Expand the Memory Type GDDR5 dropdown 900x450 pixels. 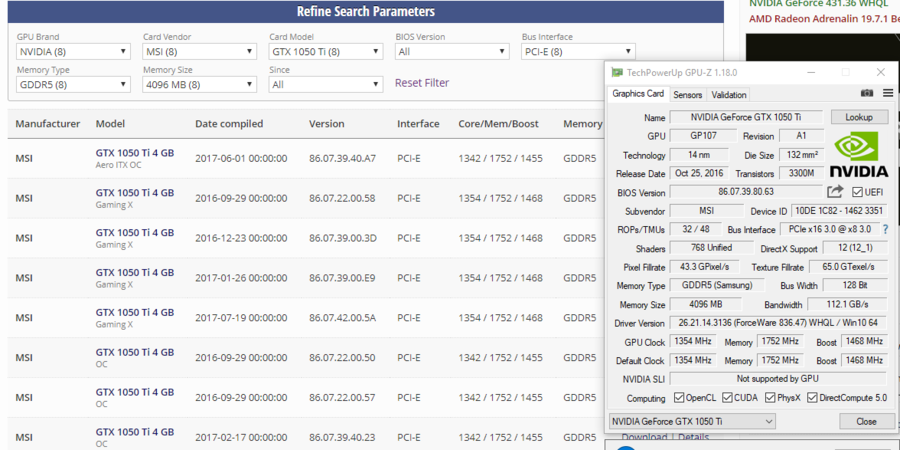click(x=73, y=85)
